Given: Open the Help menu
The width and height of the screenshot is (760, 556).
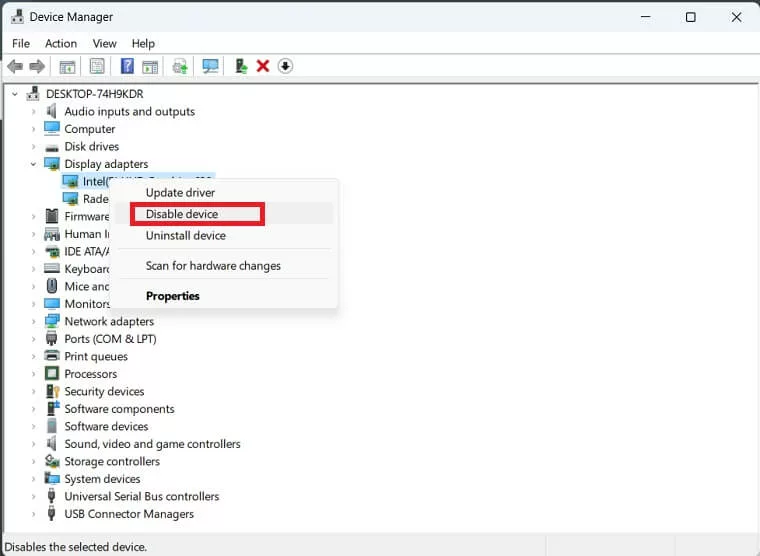Looking at the screenshot, I should point(143,44).
